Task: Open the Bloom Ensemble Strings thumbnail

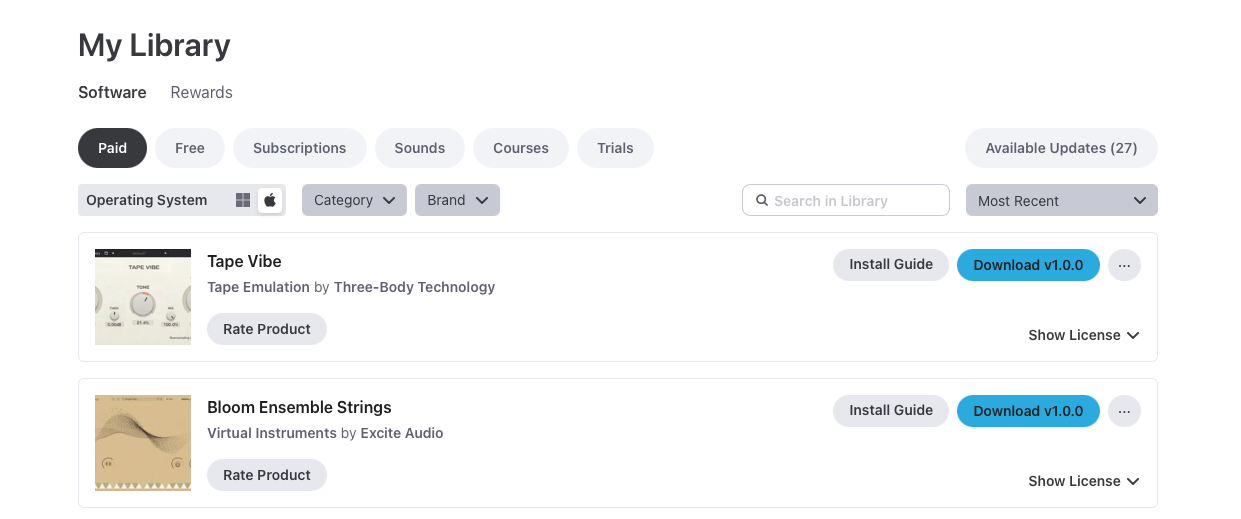Action: point(143,443)
